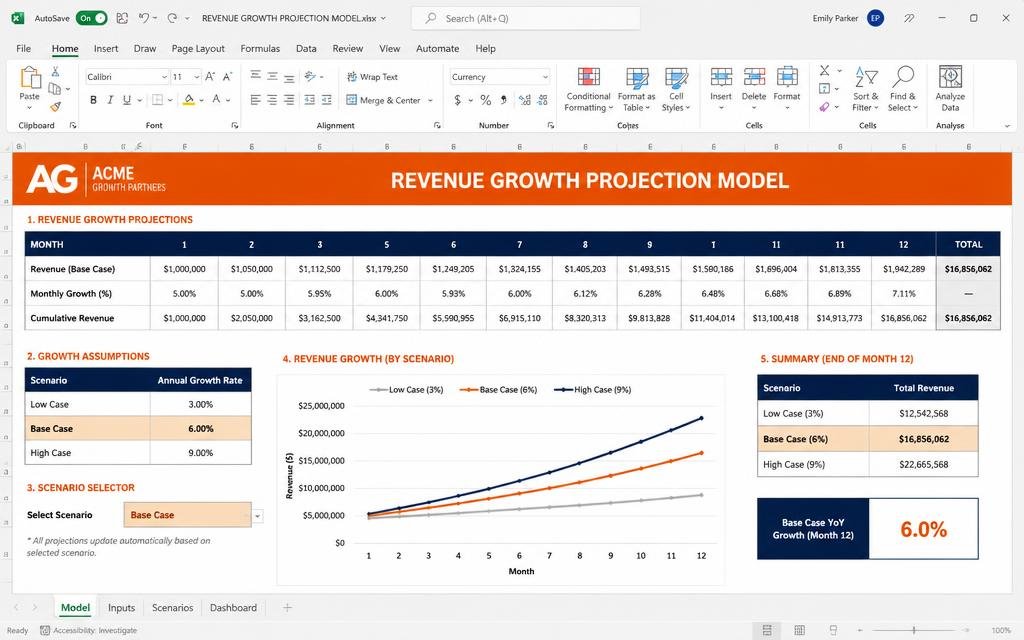
Task: Switch to Normal view in status bar
Action: [767, 630]
